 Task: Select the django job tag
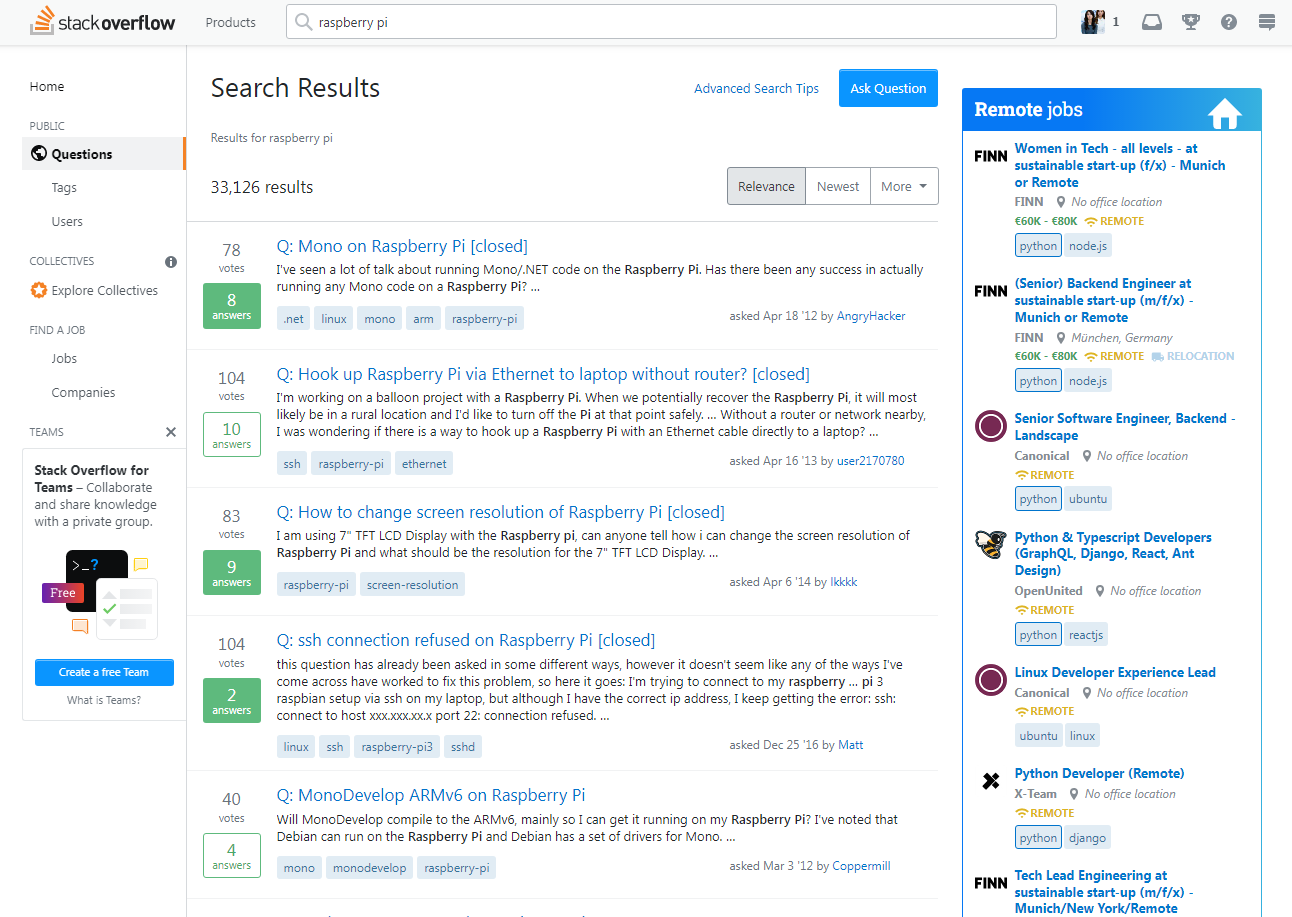pyautogui.click(x=1087, y=838)
